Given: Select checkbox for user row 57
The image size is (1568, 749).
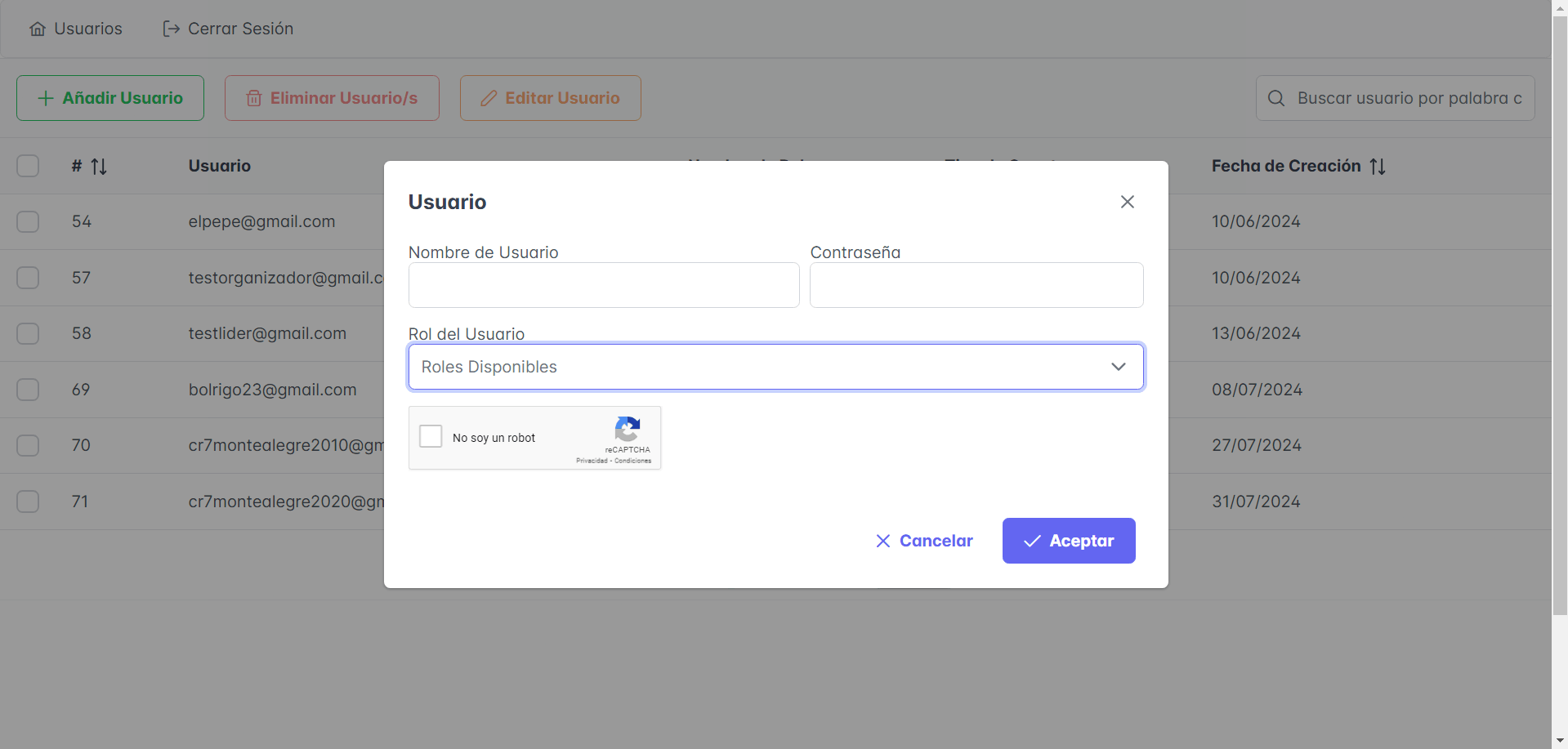Looking at the screenshot, I should (x=28, y=278).
